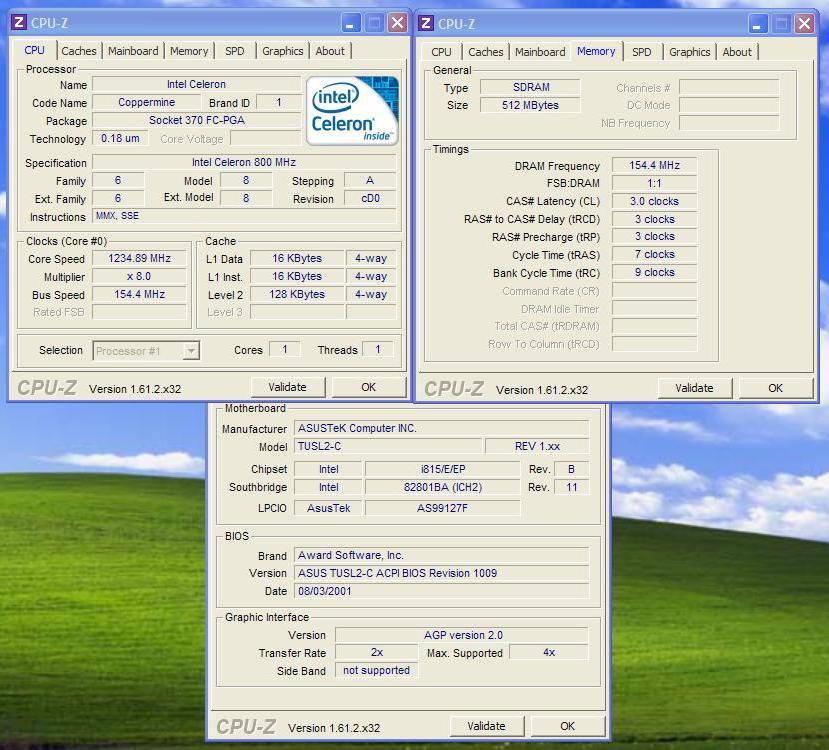Click the Transfer Rate value 2x
This screenshot has height=750, width=829.
376,653
